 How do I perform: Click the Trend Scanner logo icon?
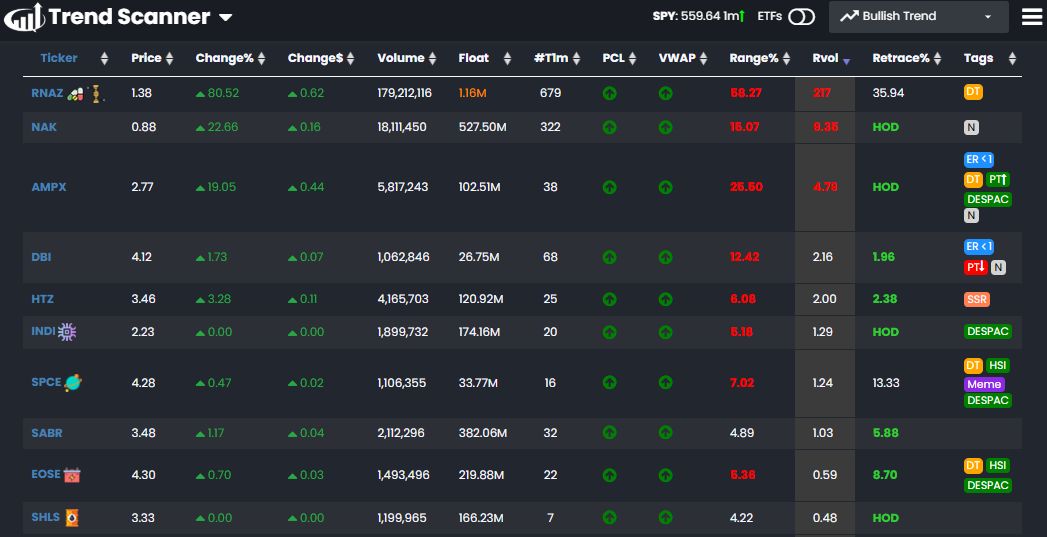23,17
